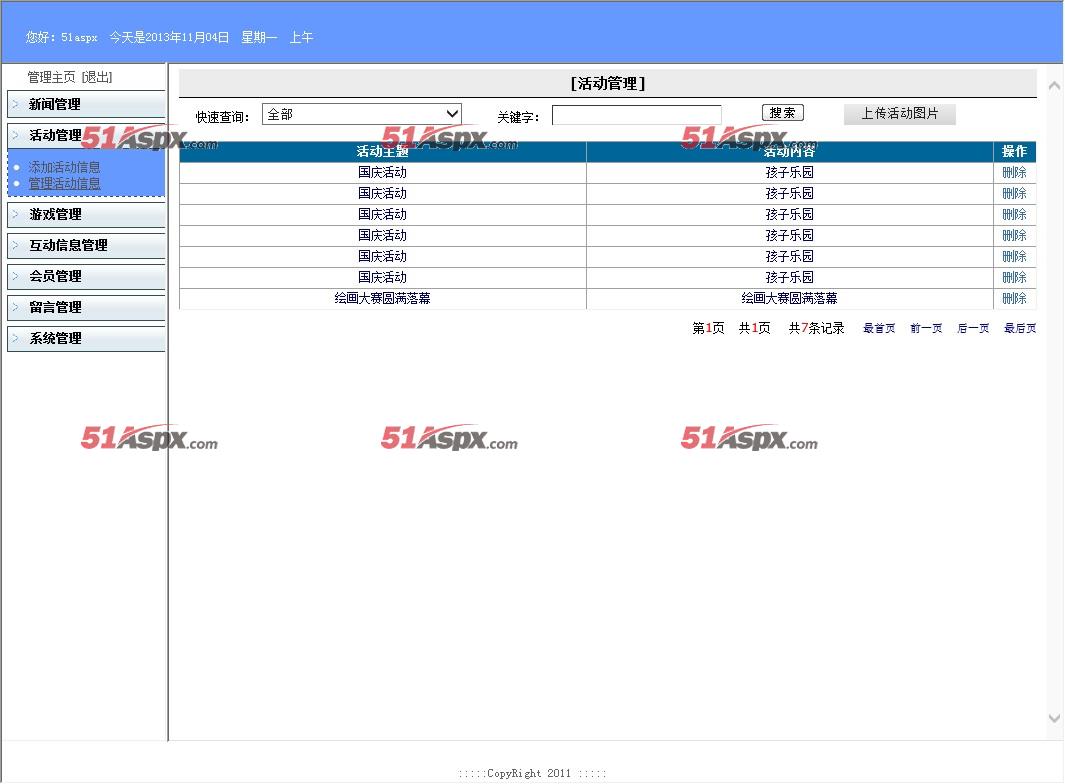Click the 上传活动图片 button
Screen dimensions: 1065x784
coord(899,114)
